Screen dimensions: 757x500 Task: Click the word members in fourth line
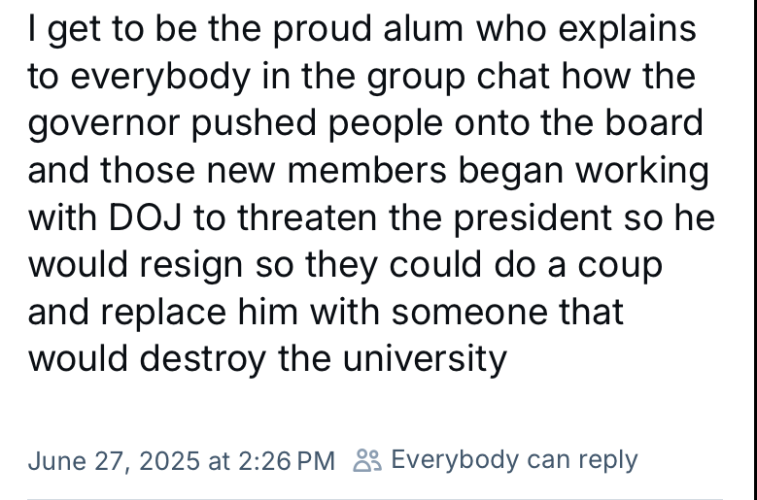point(367,171)
